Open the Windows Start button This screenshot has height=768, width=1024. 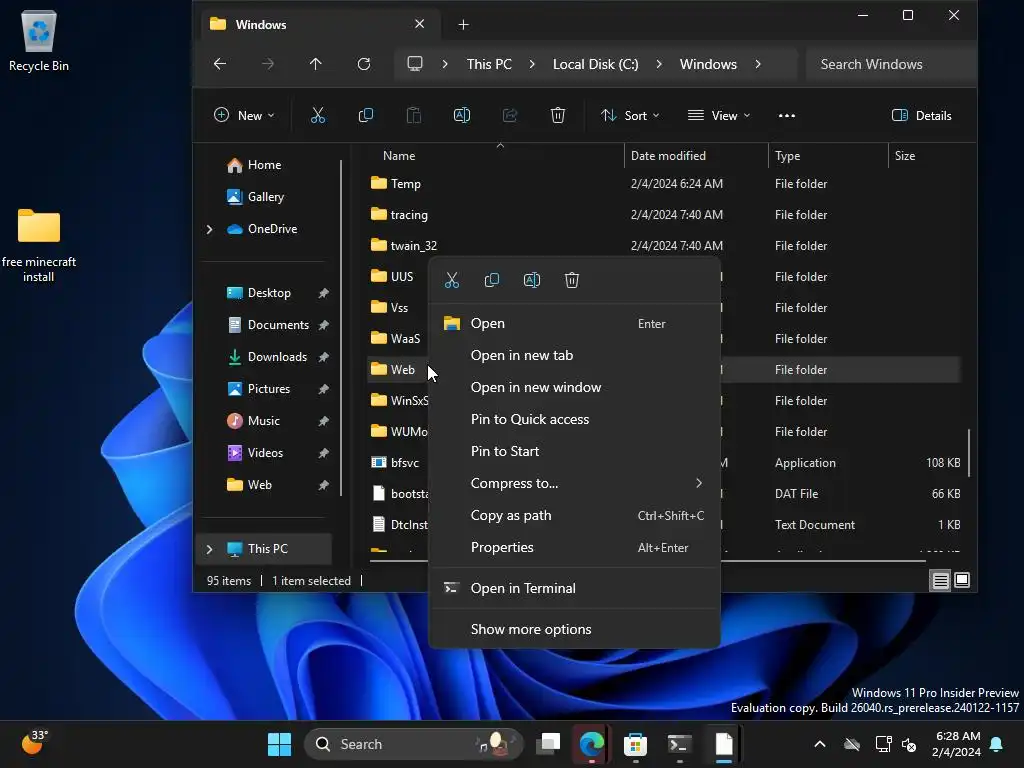click(x=280, y=744)
